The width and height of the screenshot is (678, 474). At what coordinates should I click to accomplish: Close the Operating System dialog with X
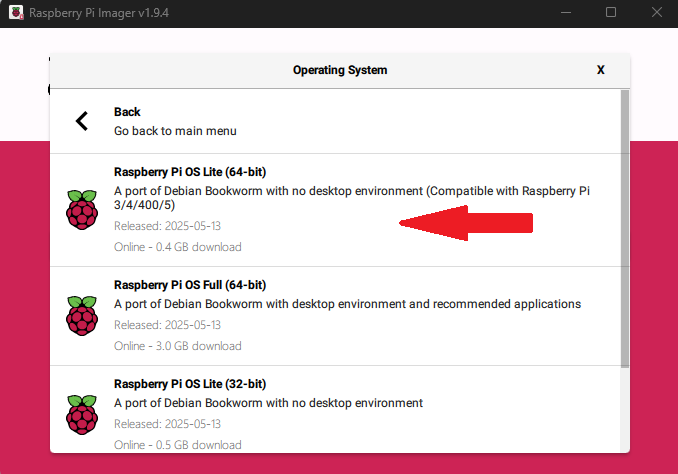point(601,70)
